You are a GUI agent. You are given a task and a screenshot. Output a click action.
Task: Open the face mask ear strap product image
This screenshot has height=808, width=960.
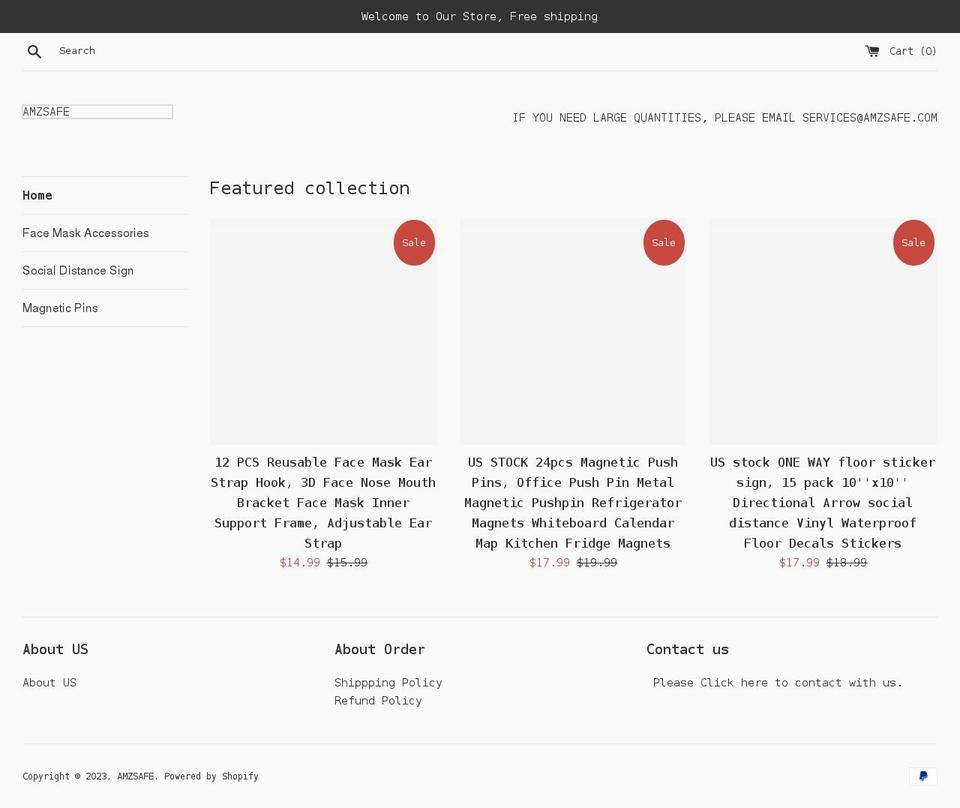pyautogui.click(x=323, y=331)
